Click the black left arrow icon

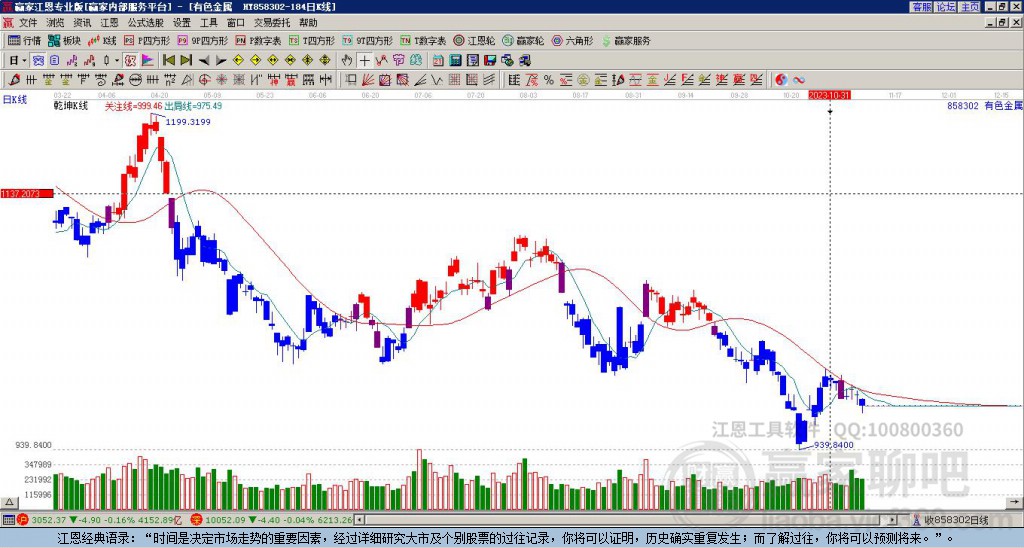204,61
